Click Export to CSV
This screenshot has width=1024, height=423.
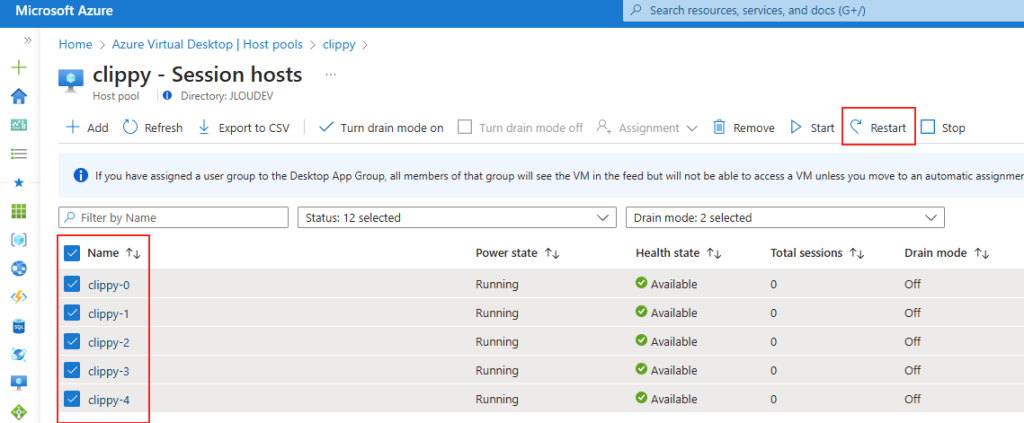point(244,128)
